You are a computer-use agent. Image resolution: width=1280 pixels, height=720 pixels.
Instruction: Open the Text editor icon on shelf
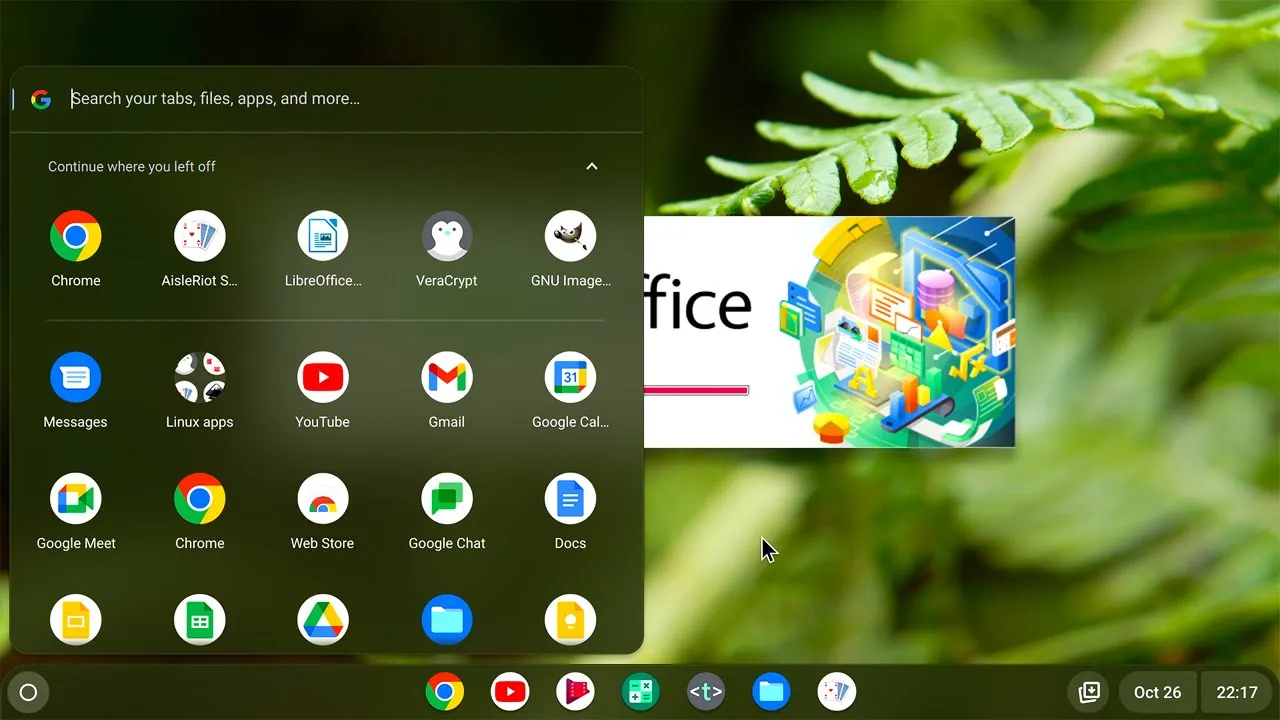(x=706, y=692)
